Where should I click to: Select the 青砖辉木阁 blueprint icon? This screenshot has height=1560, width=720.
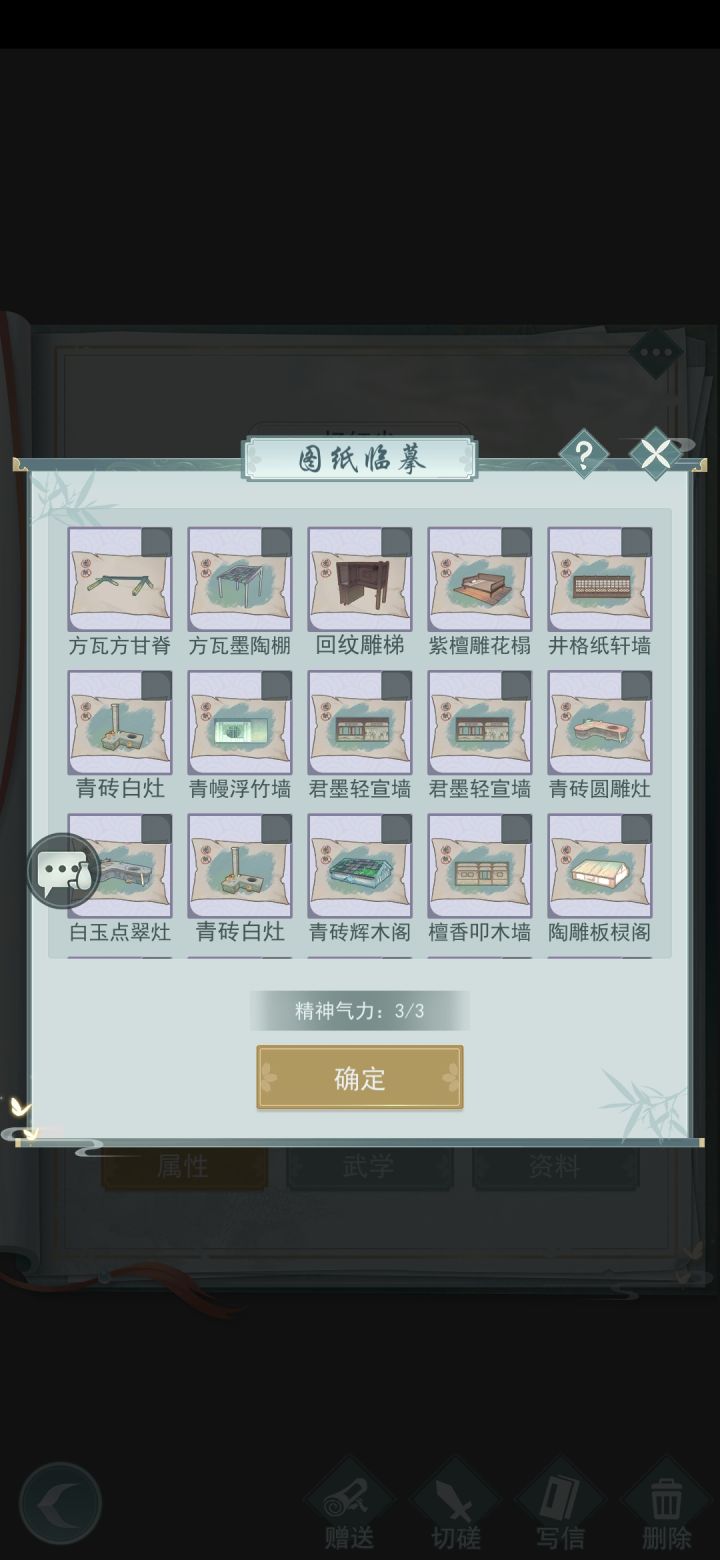pos(360,866)
